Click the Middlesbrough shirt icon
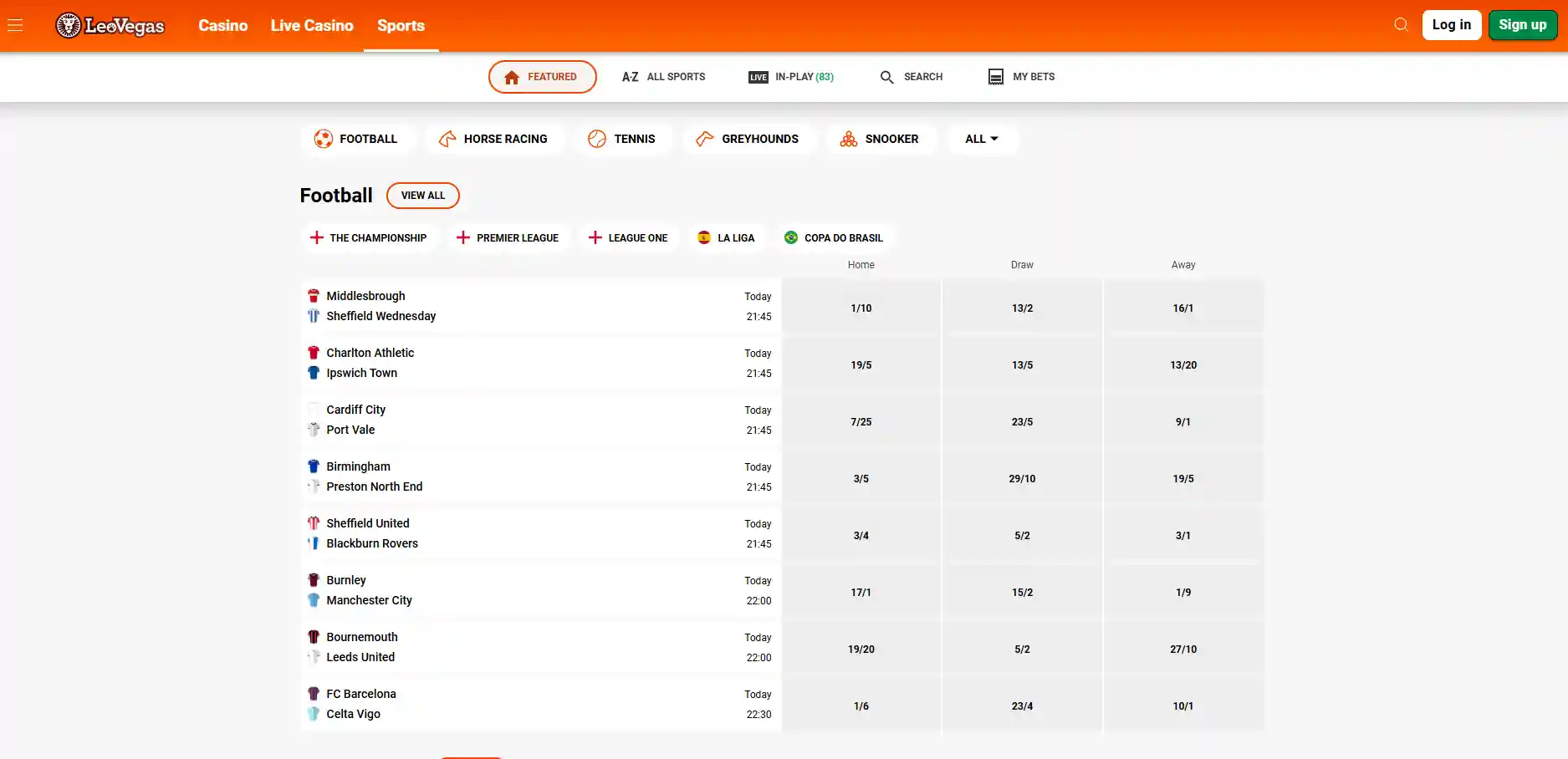Screen dimensions: 1568x759 point(314,296)
